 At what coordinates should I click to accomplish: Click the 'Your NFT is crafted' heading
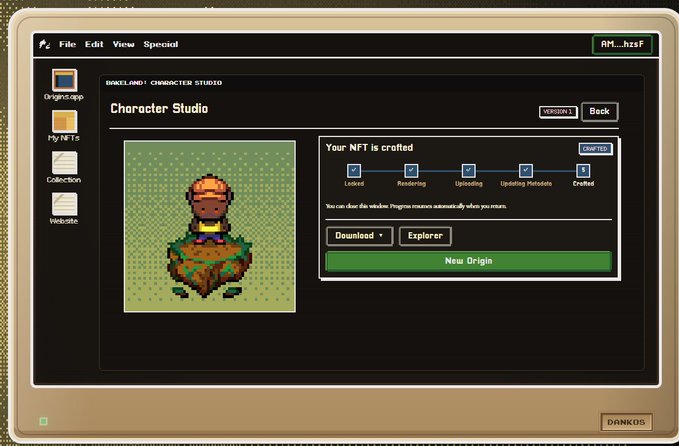(x=369, y=148)
